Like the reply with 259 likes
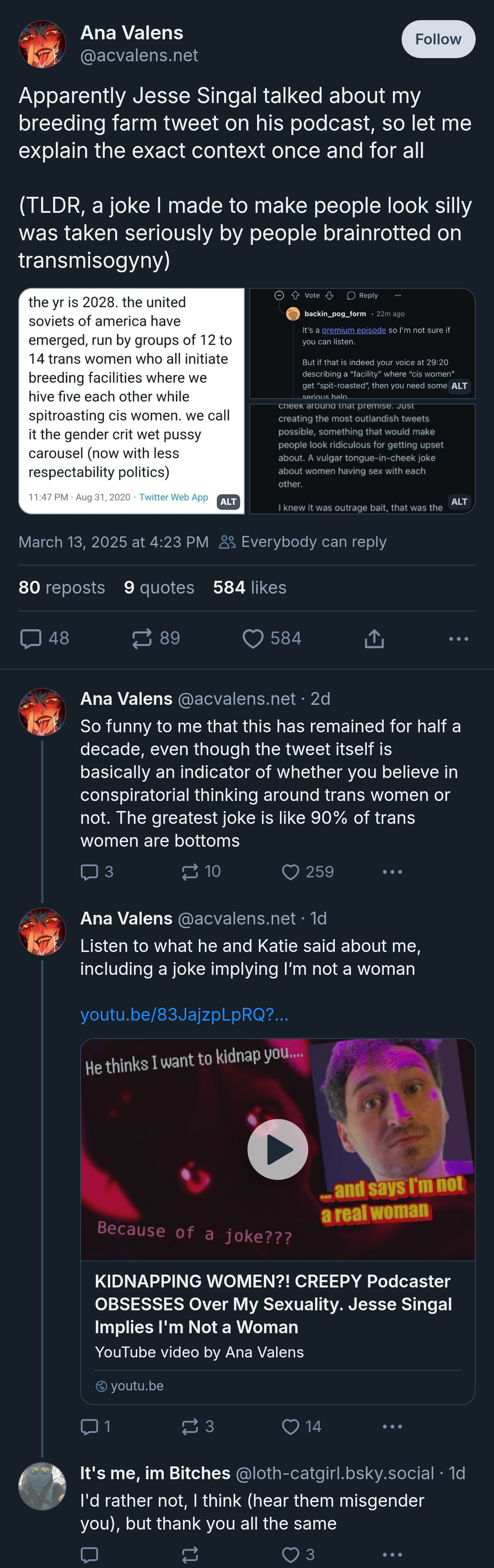This screenshot has width=494, height=1568. point(291,872)
